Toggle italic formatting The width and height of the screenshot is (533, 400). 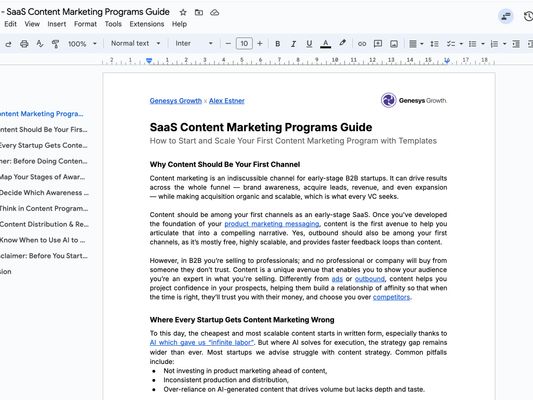pos(293,44)
